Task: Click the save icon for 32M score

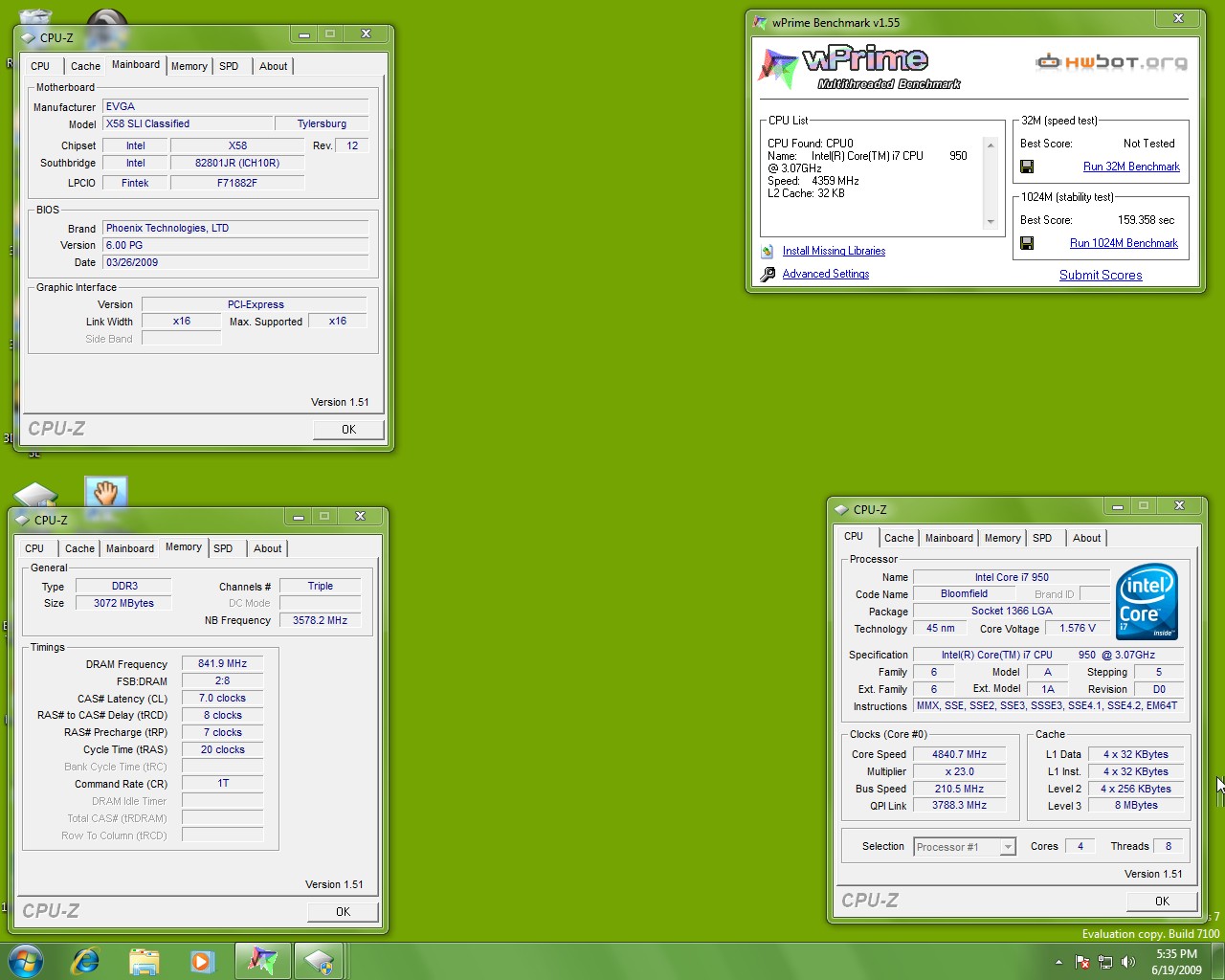Action: click(x=1027, y=167)
